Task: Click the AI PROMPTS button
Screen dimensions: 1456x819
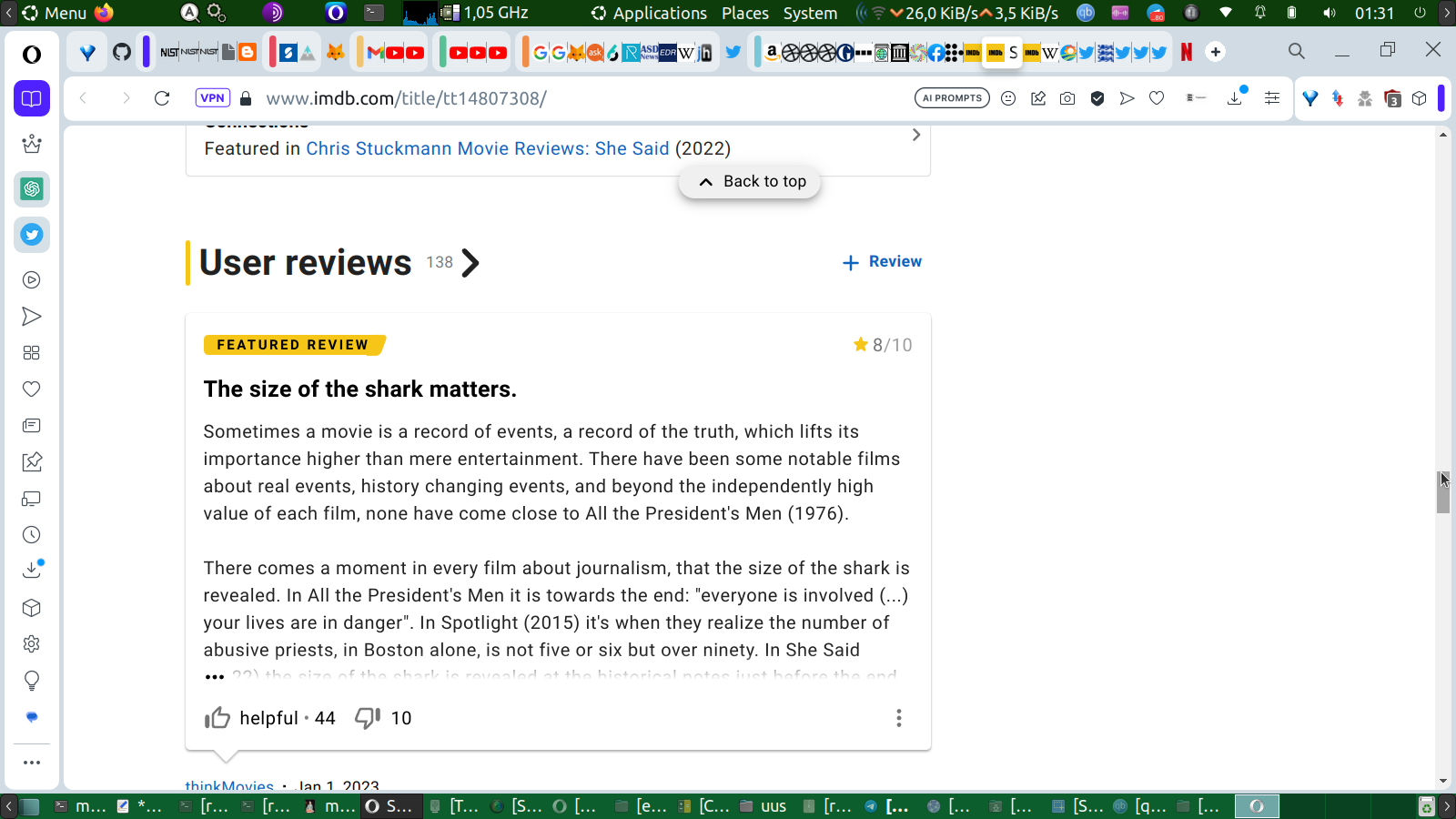Action: pos(952,98)
